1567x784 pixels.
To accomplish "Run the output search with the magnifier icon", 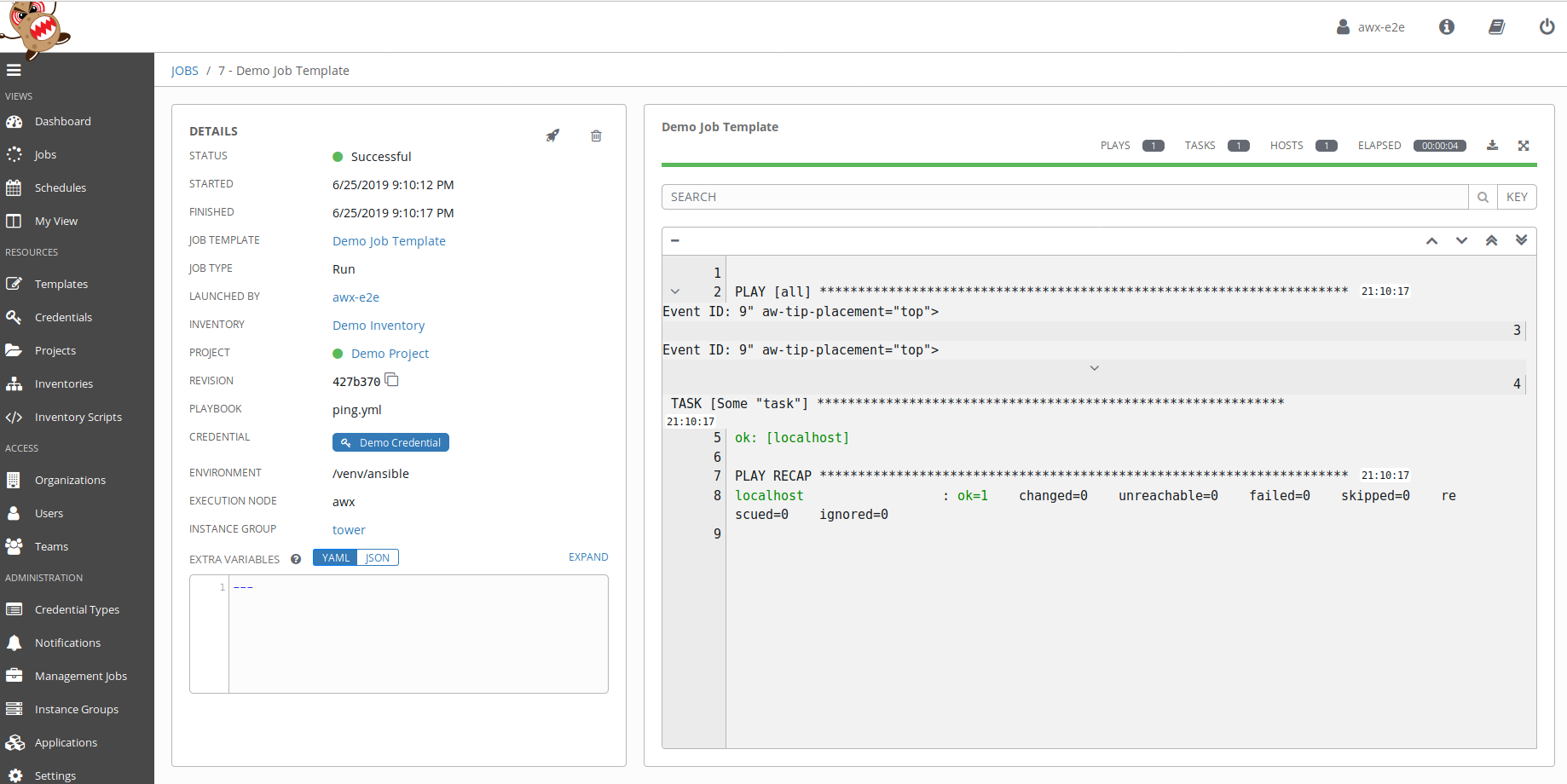I will click(1483, 197).
